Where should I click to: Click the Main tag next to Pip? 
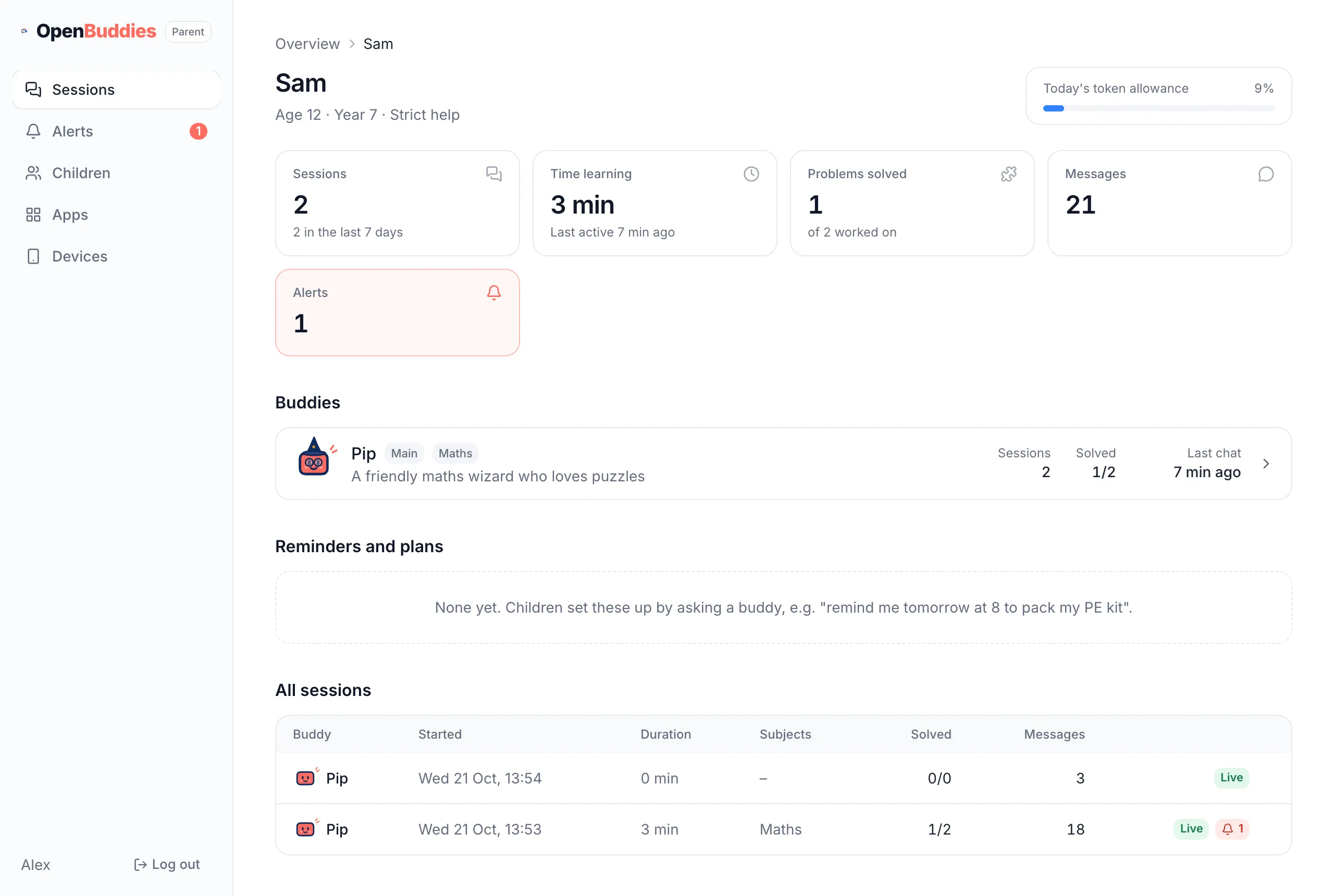coord(404,453)
